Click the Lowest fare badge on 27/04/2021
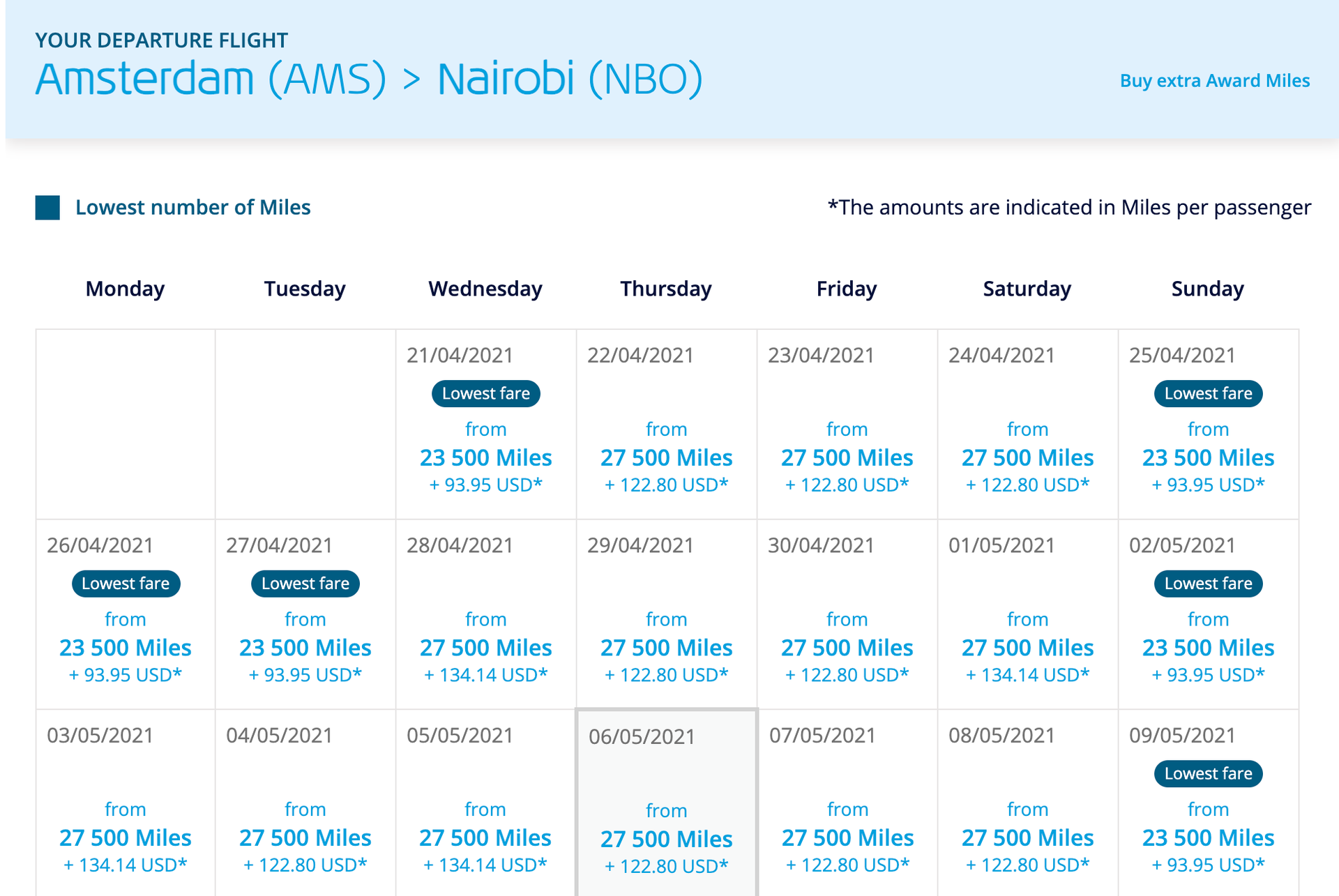The image size is (1339, 896). pyautogui.click(x=305, y=584)
